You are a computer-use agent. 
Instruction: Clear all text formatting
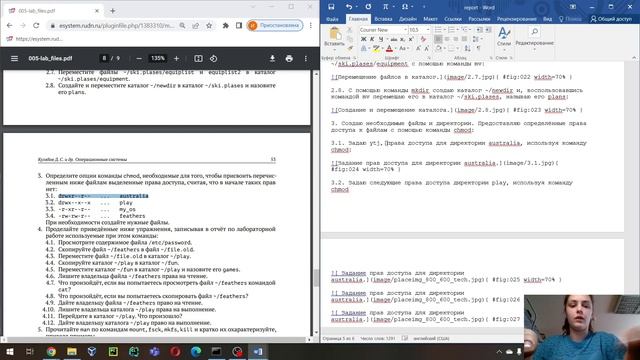(423, 39)
